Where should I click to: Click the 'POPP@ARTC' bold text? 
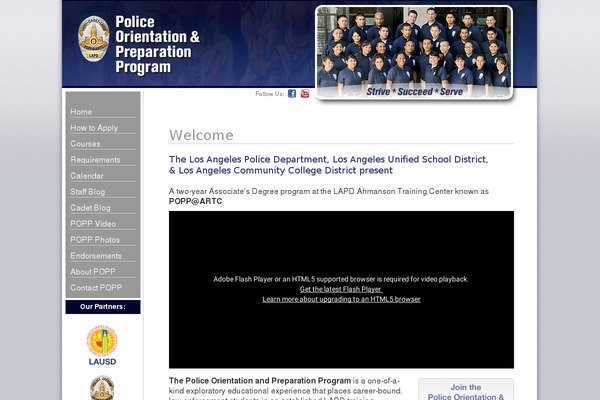[x=196, y=201]
